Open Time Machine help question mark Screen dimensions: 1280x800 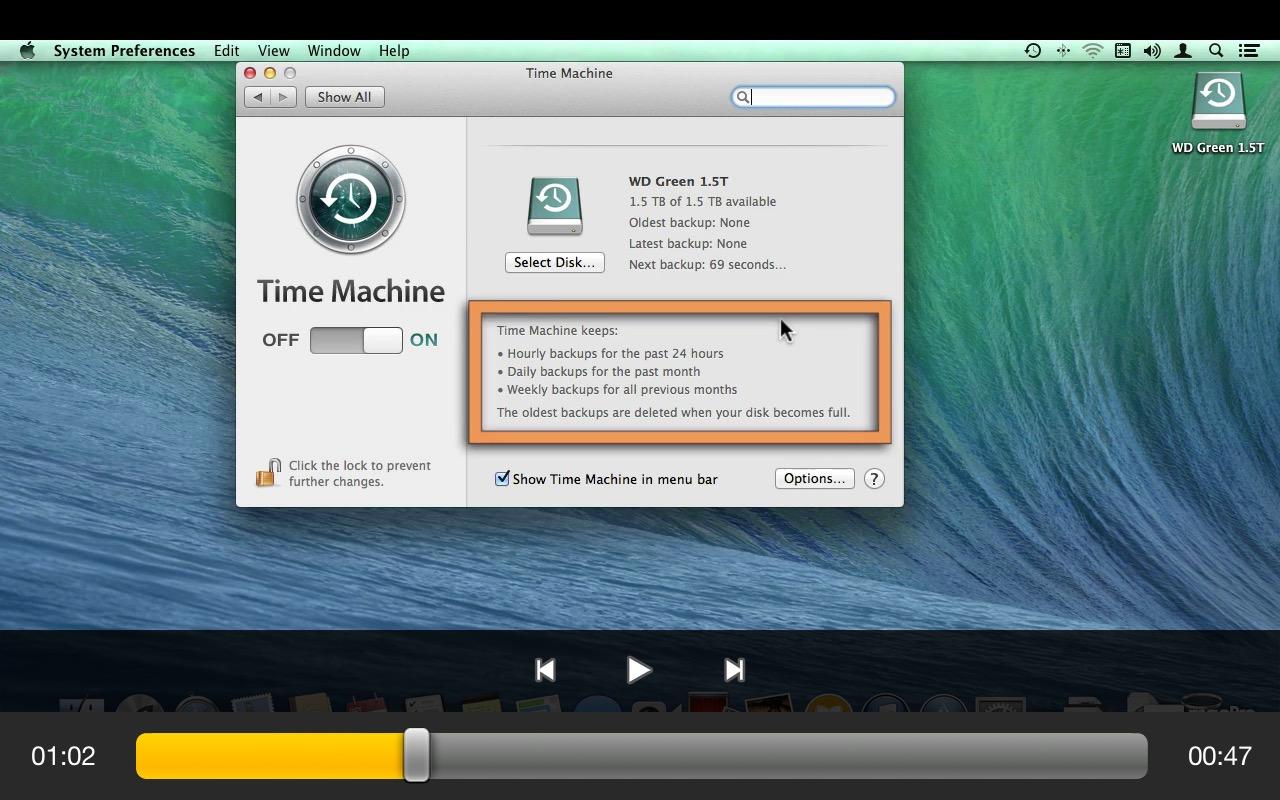[x=874, y=479]
